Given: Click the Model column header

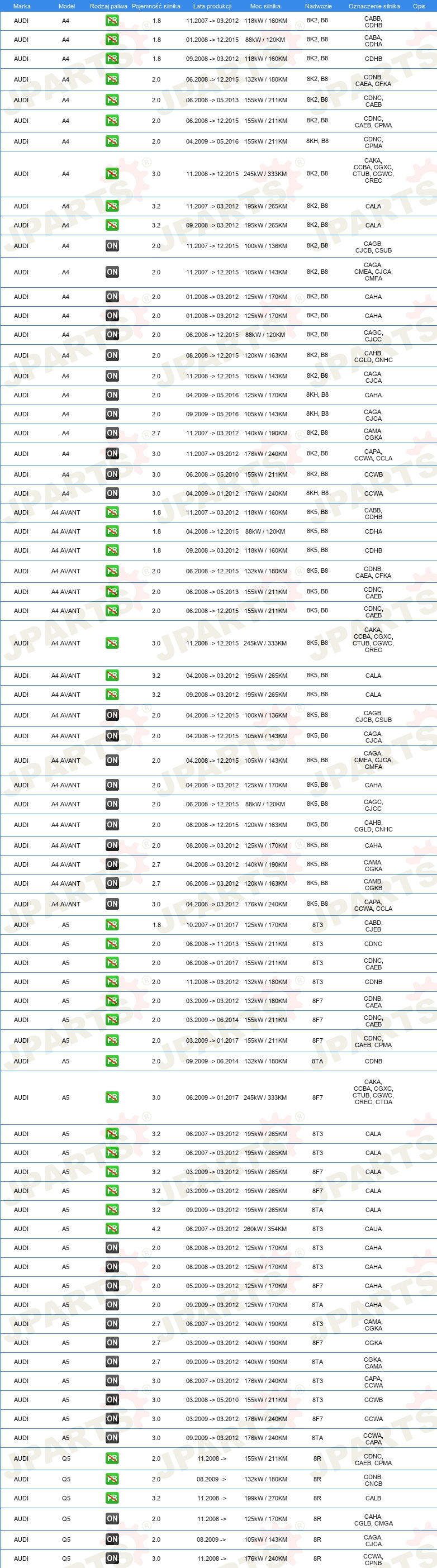Looking at the screenshot, I should coord(66,6).
